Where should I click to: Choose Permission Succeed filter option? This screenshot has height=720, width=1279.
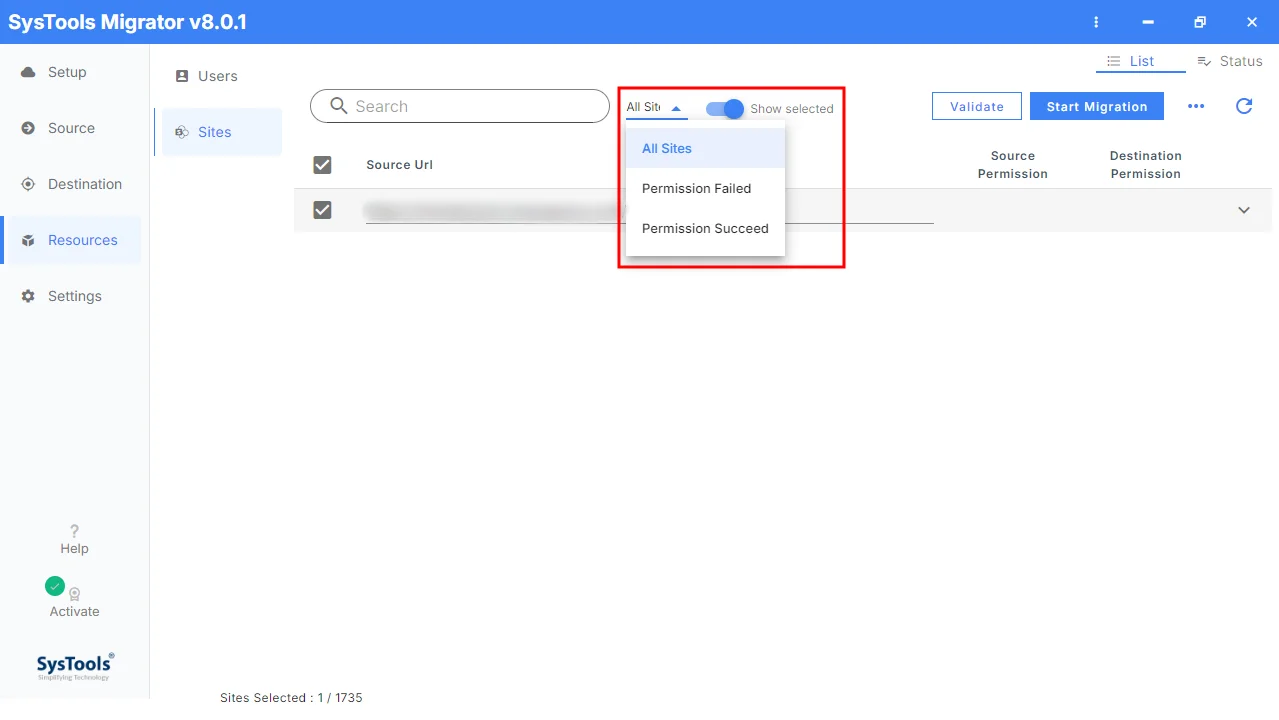[x=705, y=228]
